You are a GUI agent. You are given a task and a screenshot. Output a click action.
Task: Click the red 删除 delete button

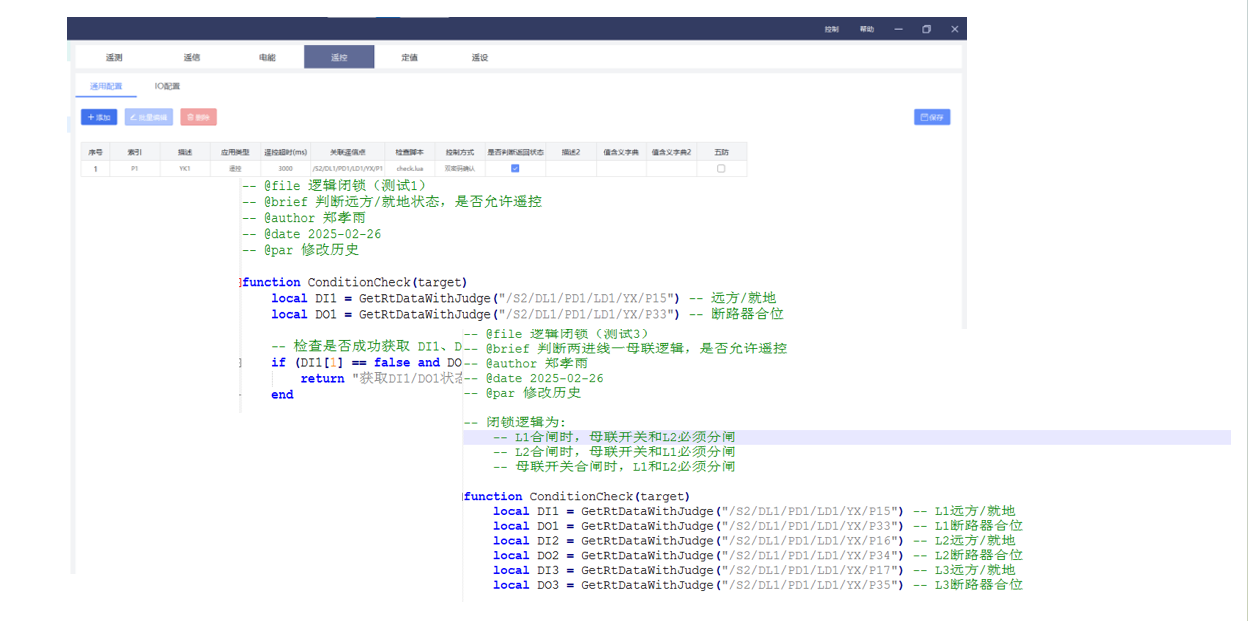click(x=198, y=117)
